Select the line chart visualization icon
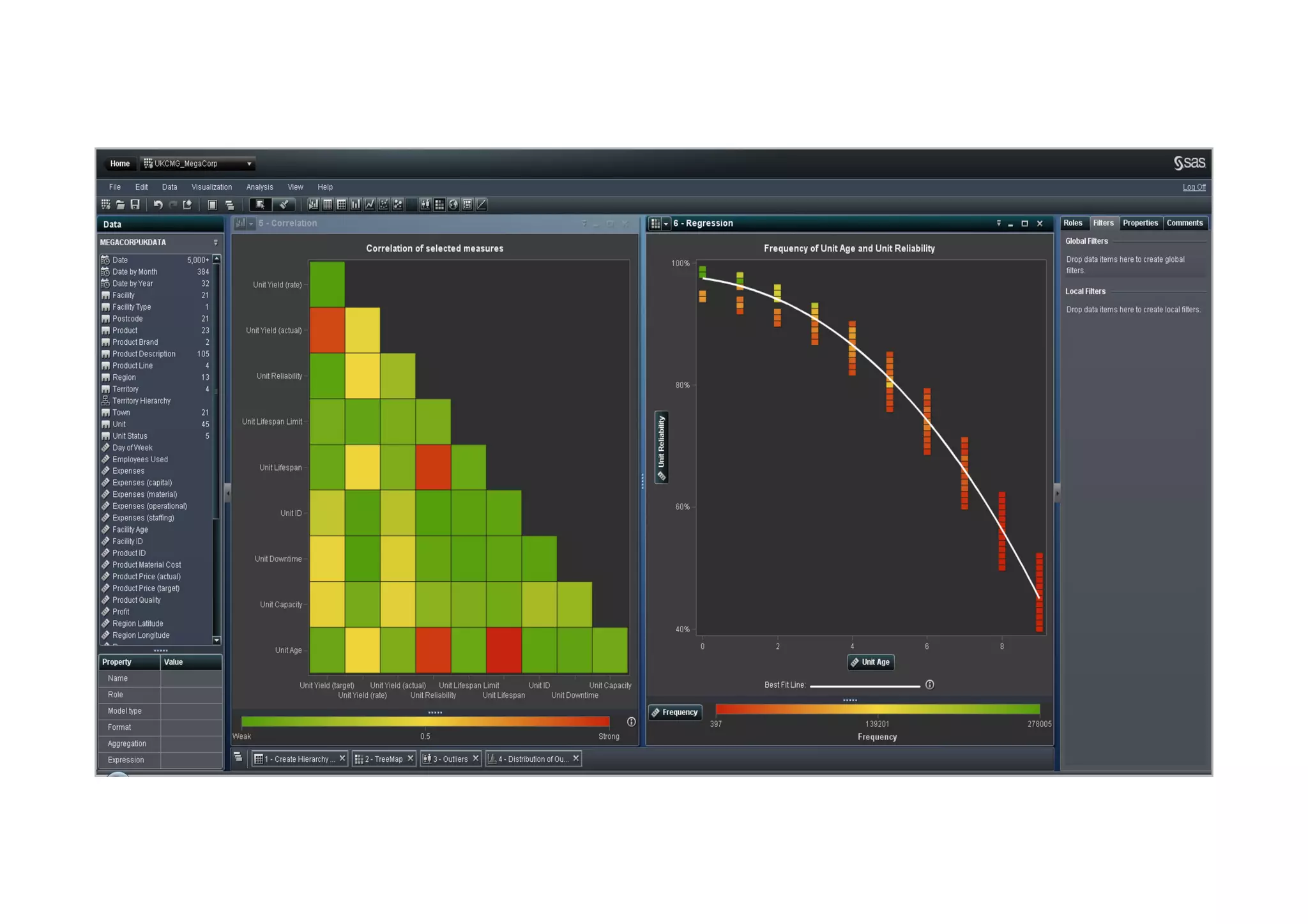1308x924 pixels. click(x=370, y=204)
